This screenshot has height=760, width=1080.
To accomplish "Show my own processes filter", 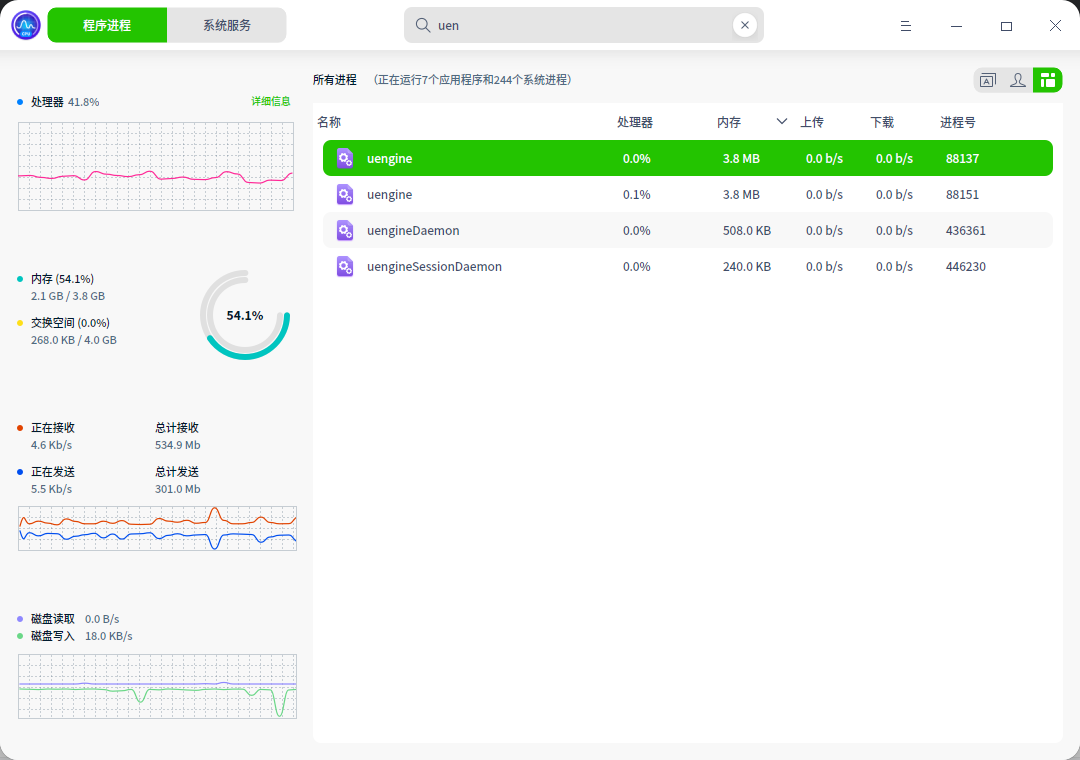I will [1018, 80].
